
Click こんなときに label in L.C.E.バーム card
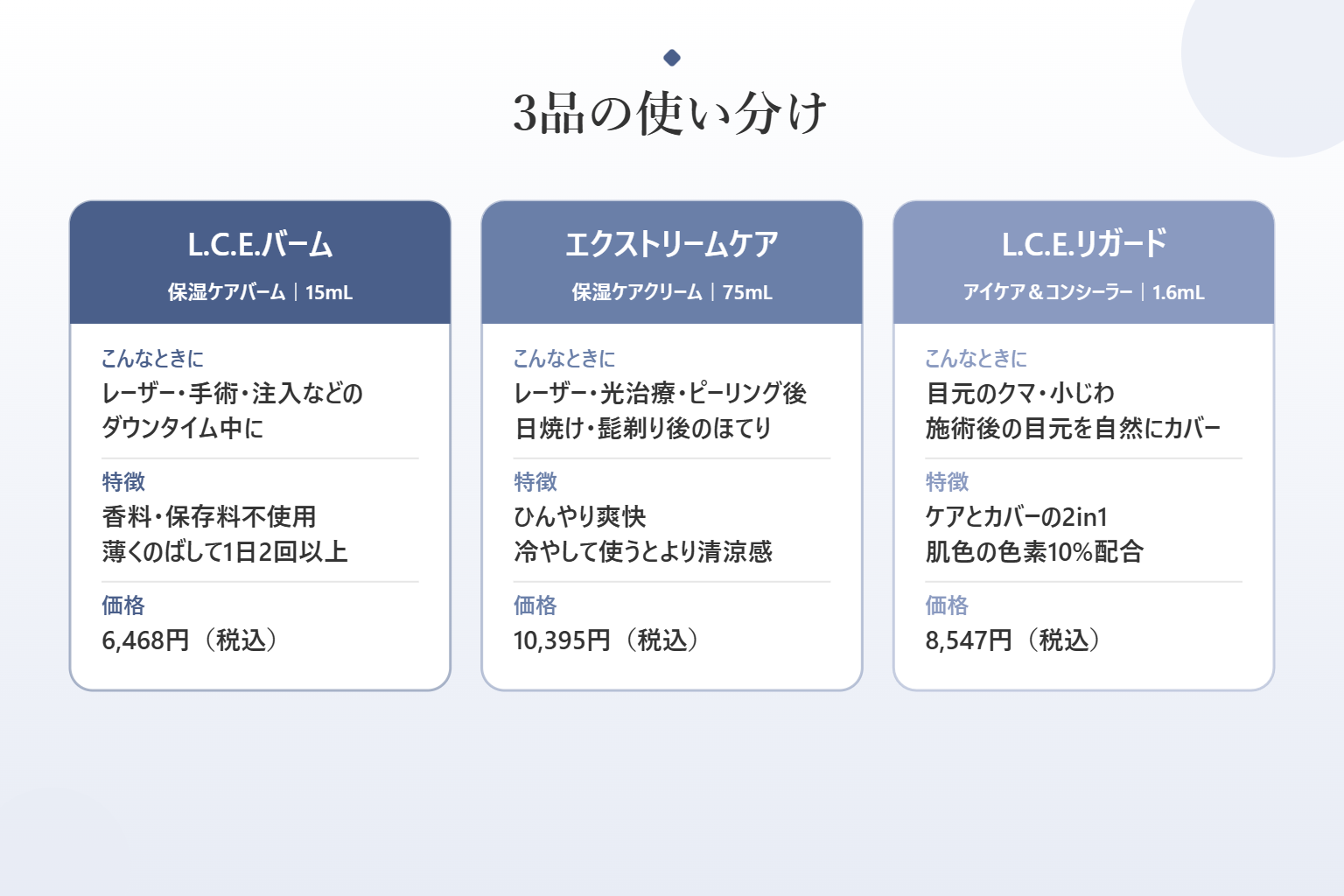pyautogui.click(x=152, y=359)
